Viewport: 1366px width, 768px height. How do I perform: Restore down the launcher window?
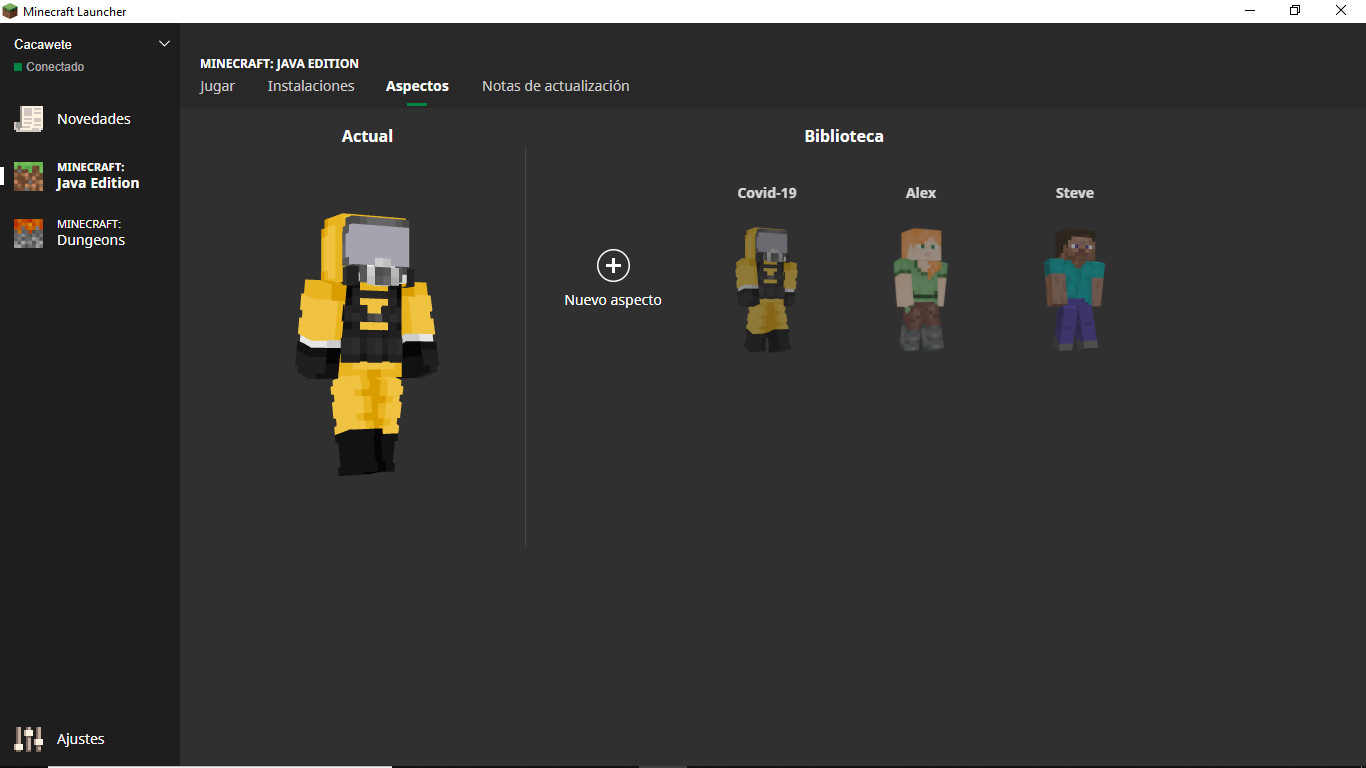click(1295, 11)
